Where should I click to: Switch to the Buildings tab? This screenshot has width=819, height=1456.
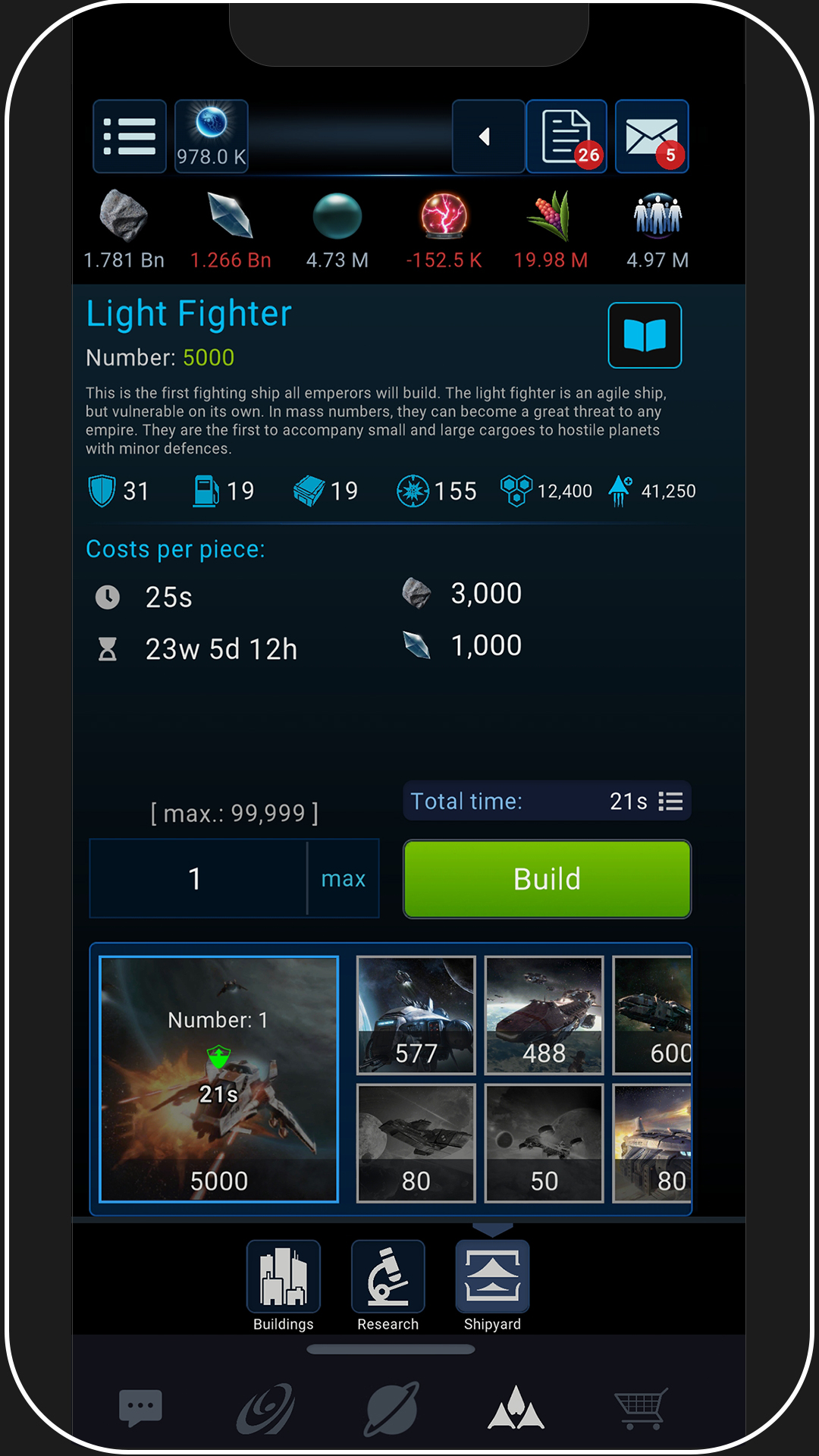tap(284, 1286)
